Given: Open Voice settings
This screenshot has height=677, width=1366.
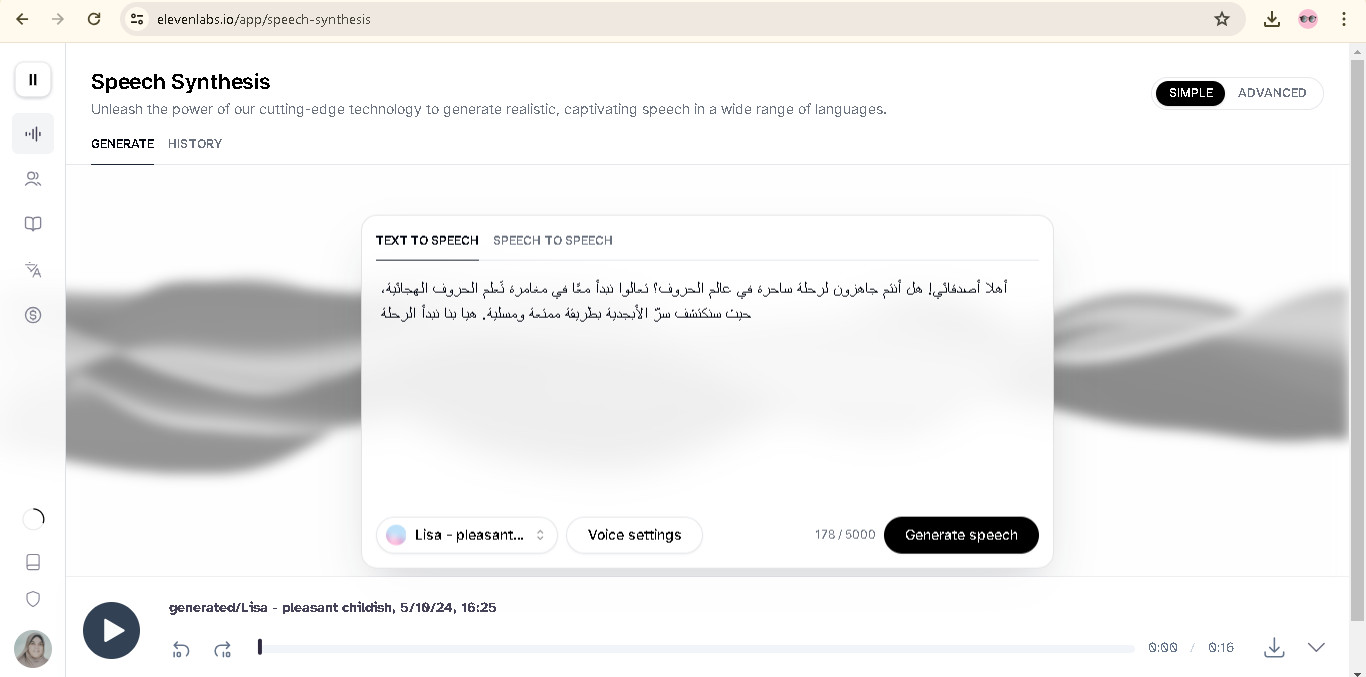Looking at the screenshot, I should (x=634, y=535).
